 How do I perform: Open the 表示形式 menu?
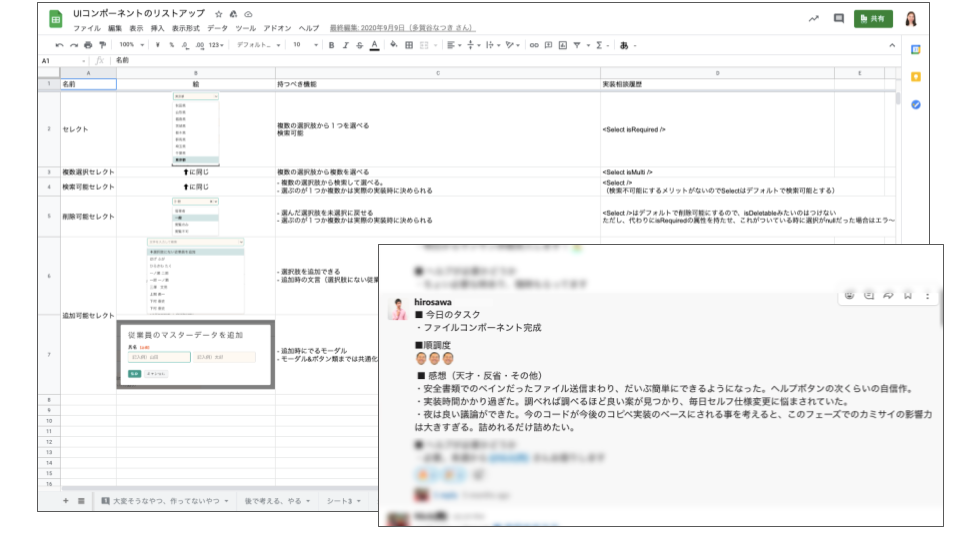click(186, 28)
